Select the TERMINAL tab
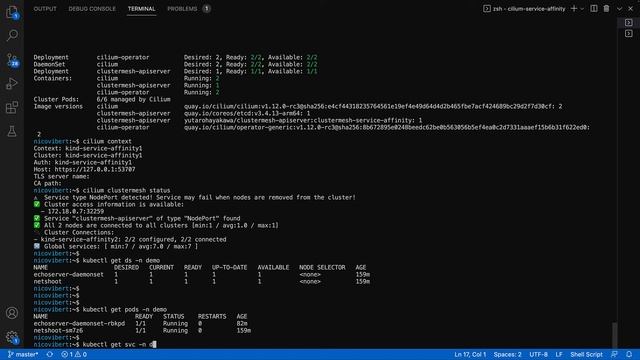This screenshot has height=360, width=640. 141,9
